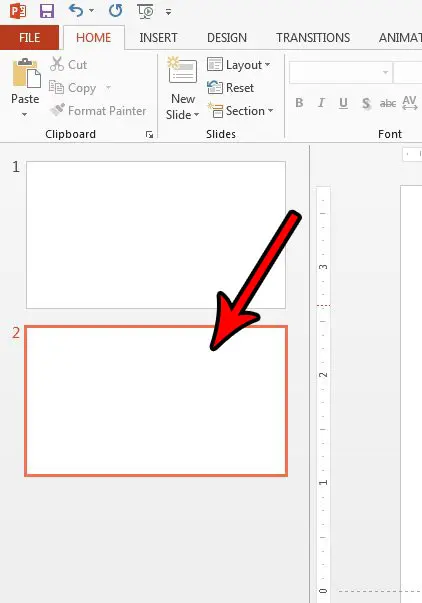Open the Layout dropdown
The width and height of the screenshot is (422, 603).
(x=239, y=65)
